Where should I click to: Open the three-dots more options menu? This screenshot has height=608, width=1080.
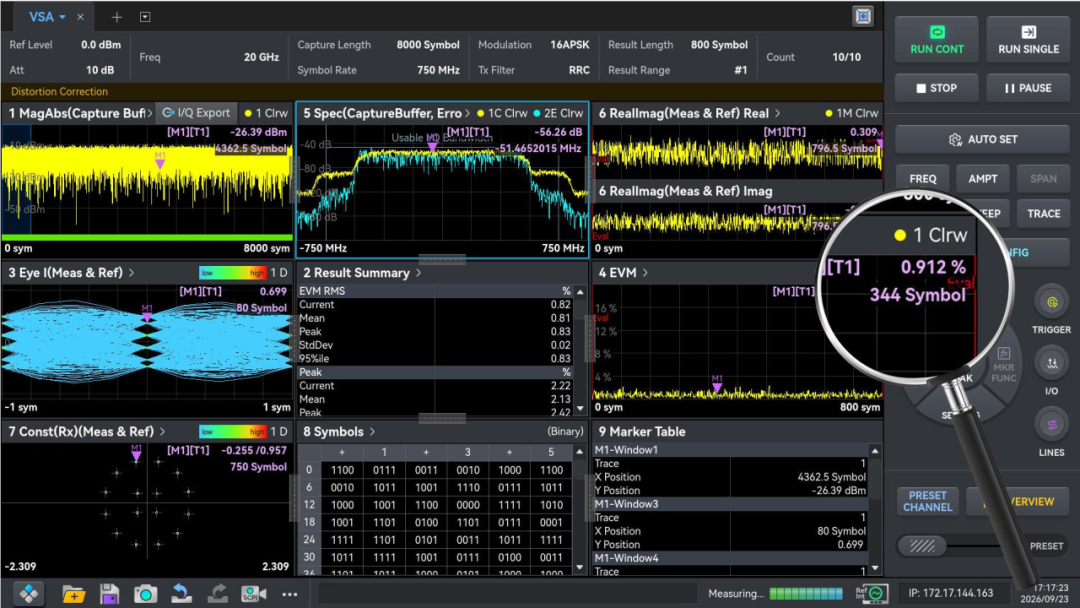pos(289,594)
